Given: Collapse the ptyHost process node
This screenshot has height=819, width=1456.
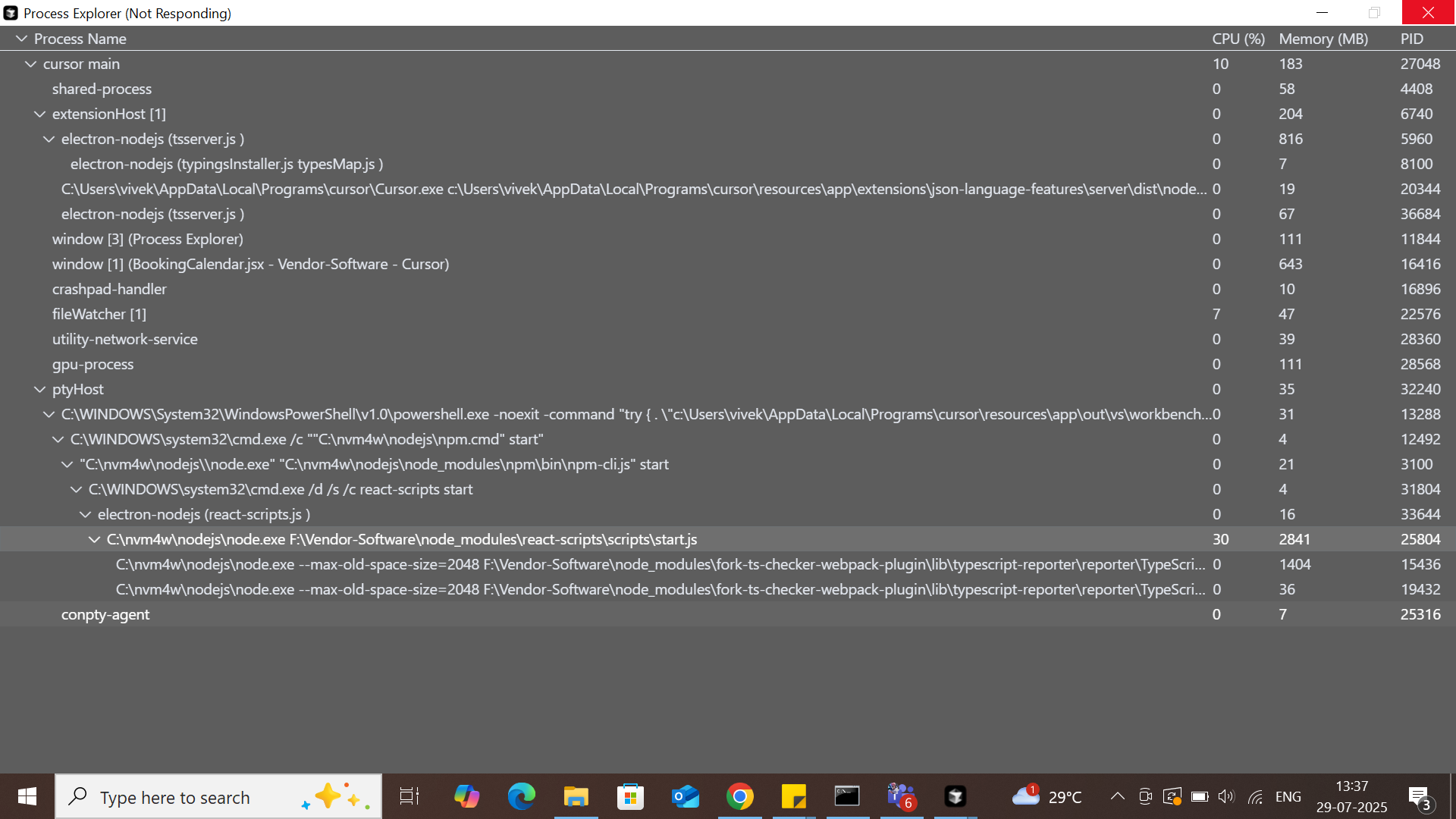Looking at the screenshot, I should point(39,390).
